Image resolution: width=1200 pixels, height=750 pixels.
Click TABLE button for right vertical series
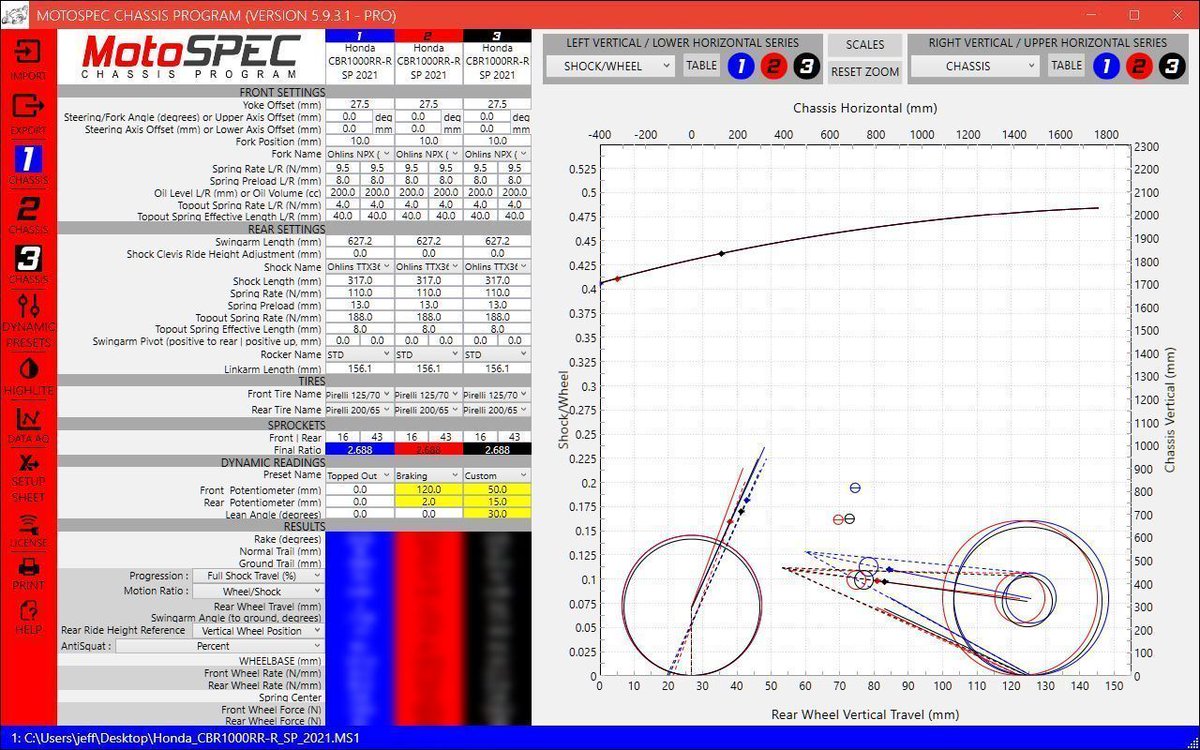1066,66
